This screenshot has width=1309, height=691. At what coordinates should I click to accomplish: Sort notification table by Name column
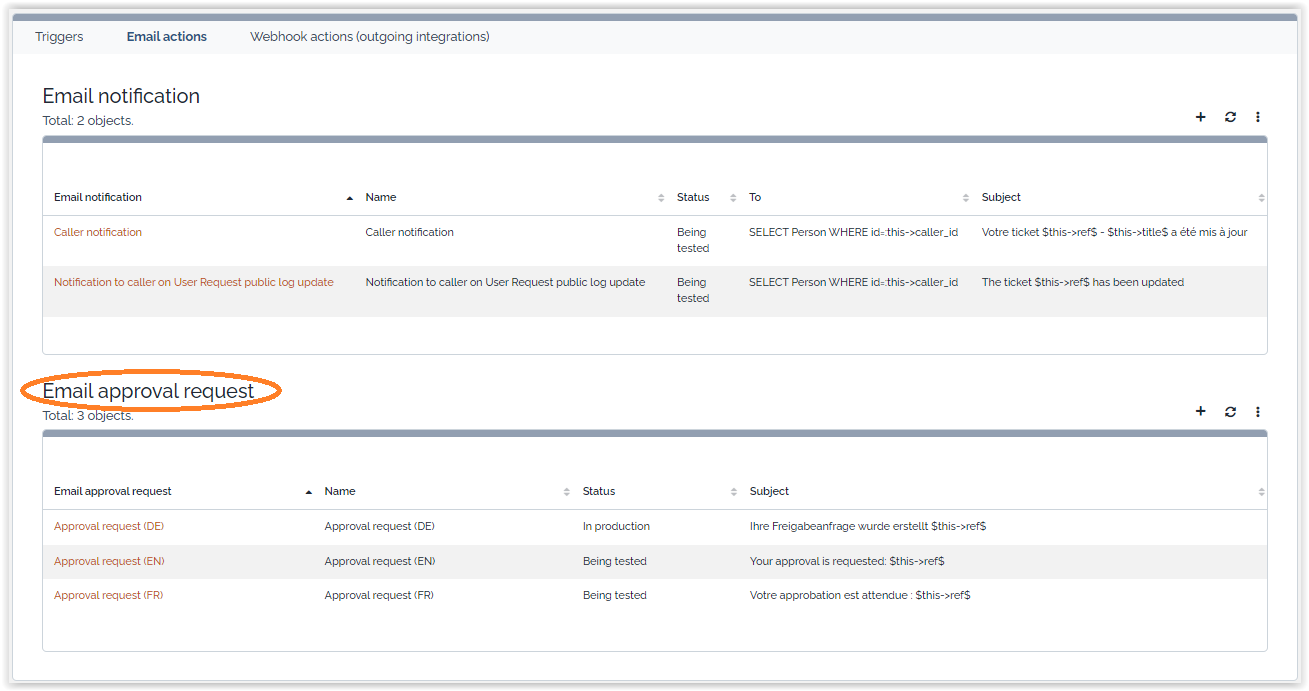point(381,197)
